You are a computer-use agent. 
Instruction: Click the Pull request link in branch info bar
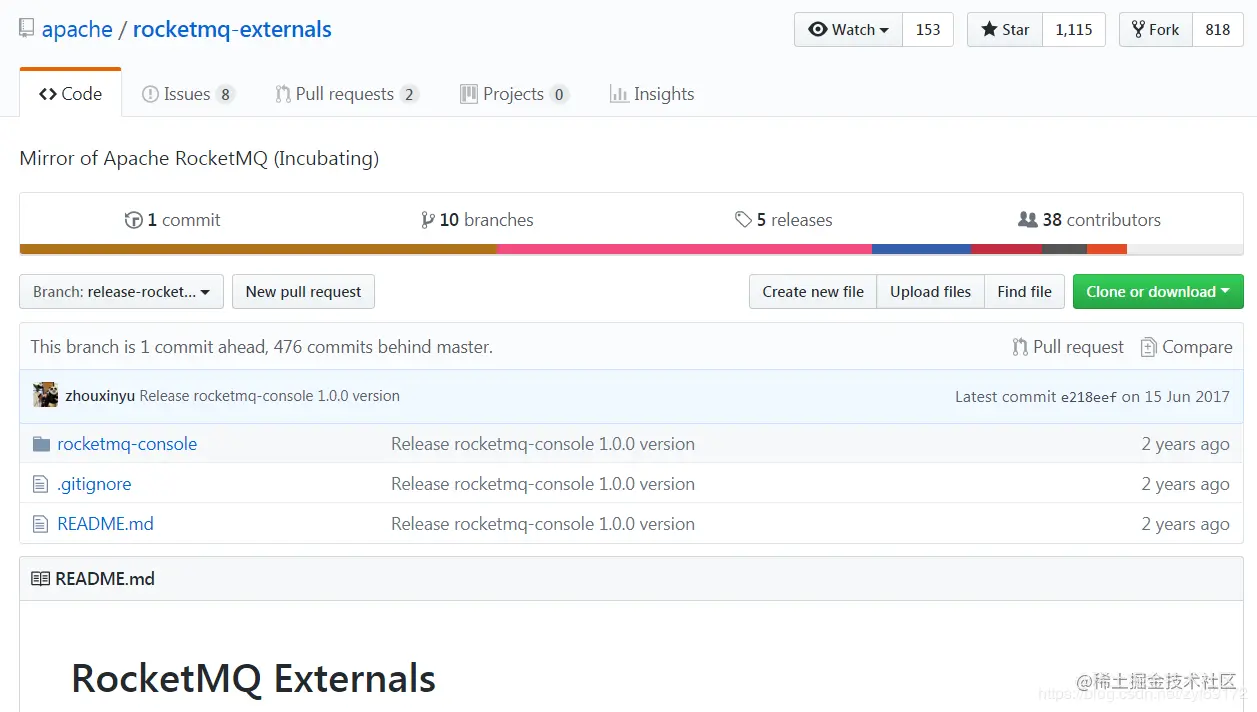[1068, 347]
